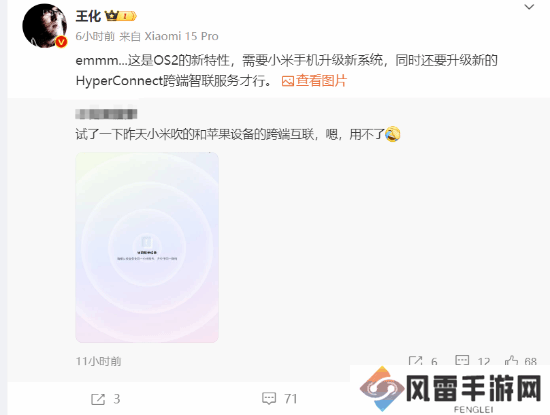This screenshot has height=415, width=550.
Task: Open the quoted post's 12 comments icon
Action: [462, 361]
